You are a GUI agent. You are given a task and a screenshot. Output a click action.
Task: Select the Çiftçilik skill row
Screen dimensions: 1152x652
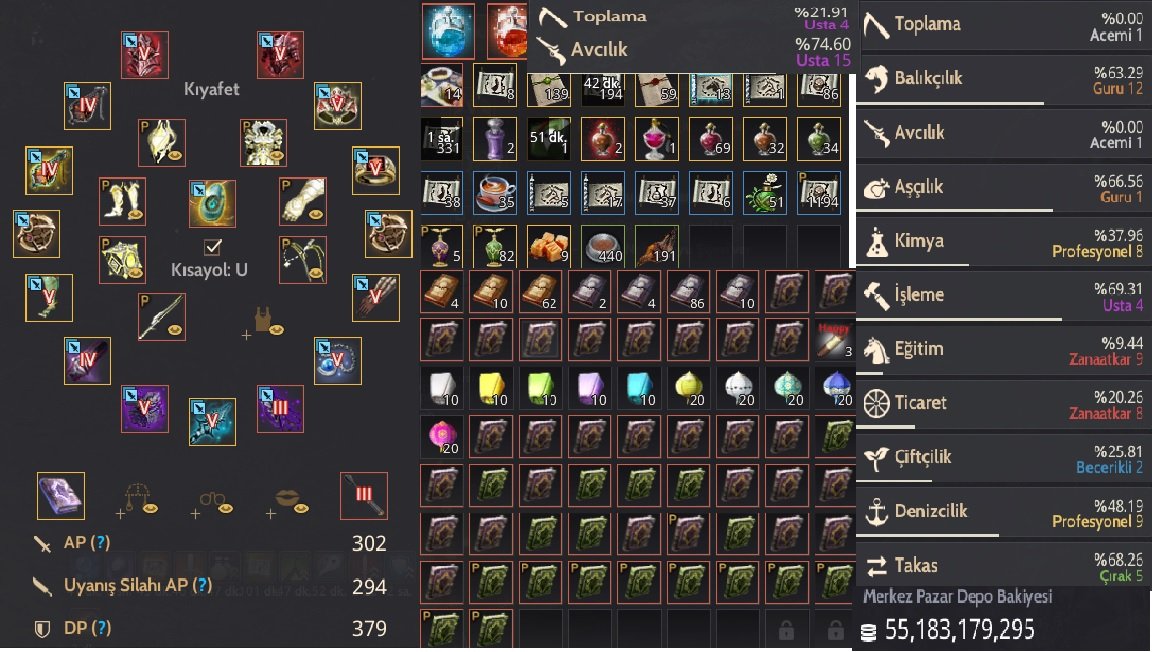pyautogui.click(x=1004, y=458)
